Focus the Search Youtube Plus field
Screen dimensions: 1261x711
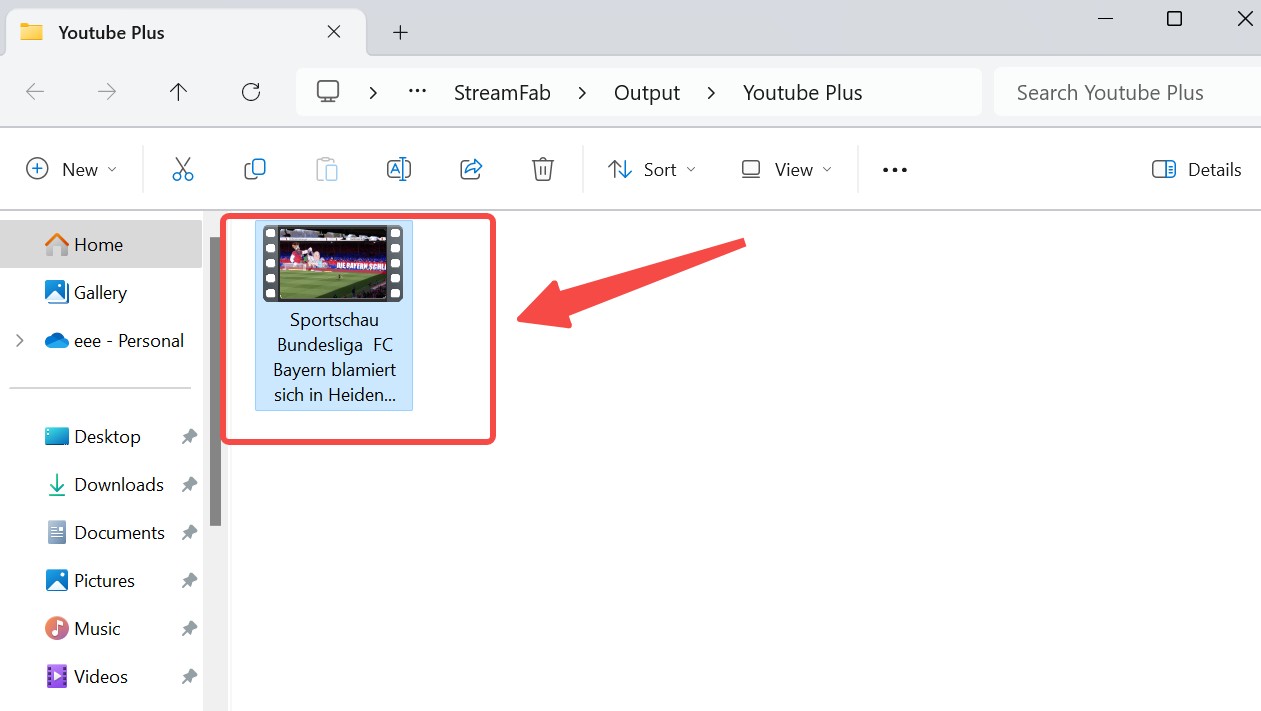pyautogui.click(x=1127, y=92)
